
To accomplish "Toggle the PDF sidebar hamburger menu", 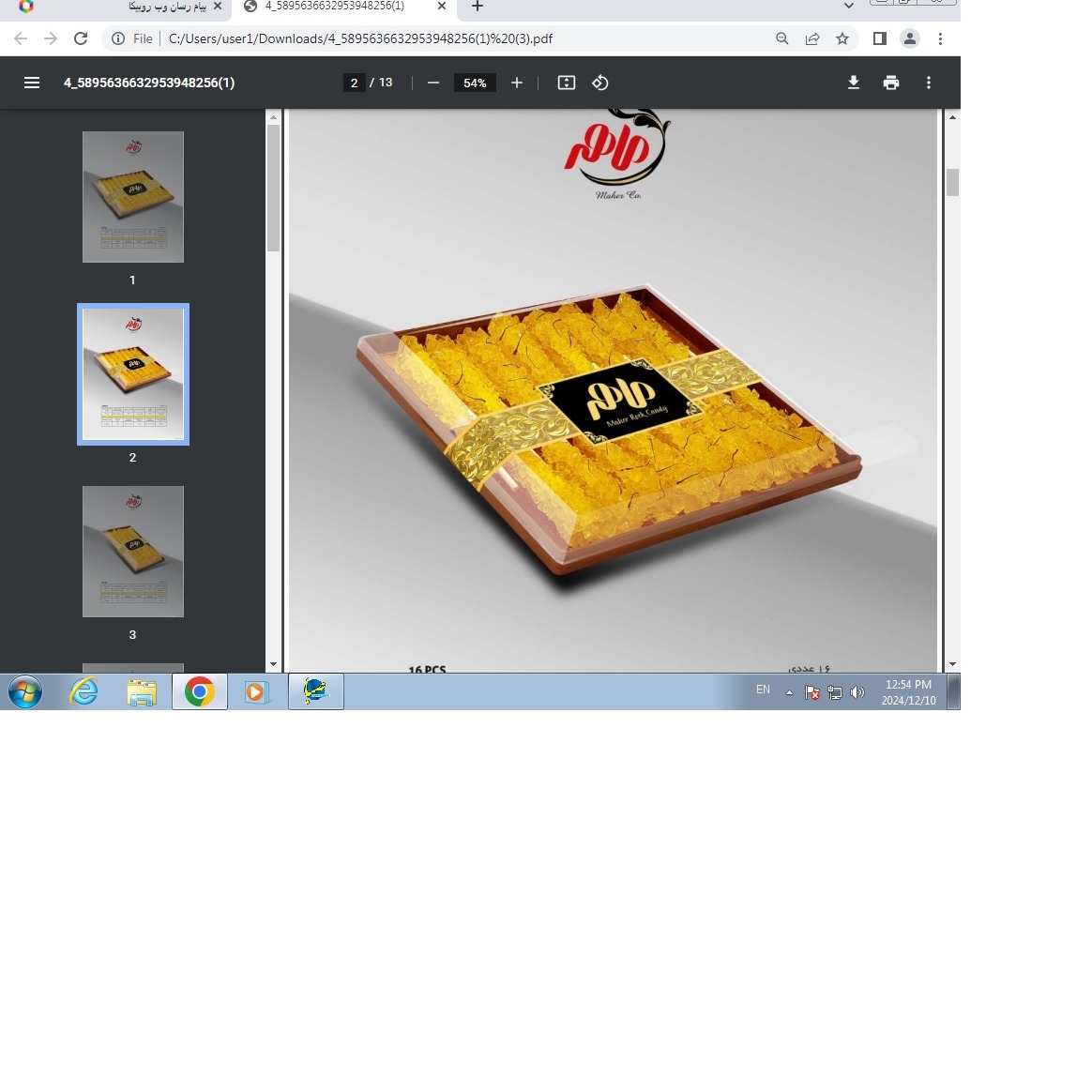I will click(32, 83).
